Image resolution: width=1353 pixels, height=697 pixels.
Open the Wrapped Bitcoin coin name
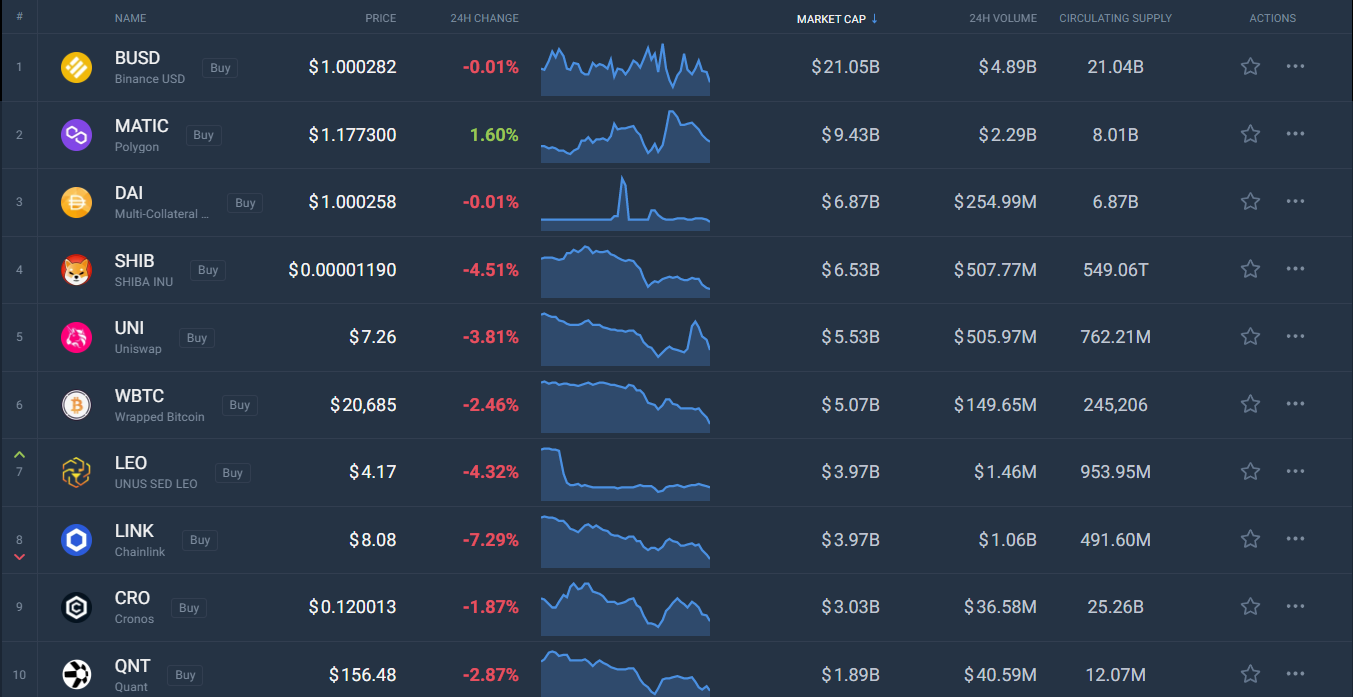point(160,417)
